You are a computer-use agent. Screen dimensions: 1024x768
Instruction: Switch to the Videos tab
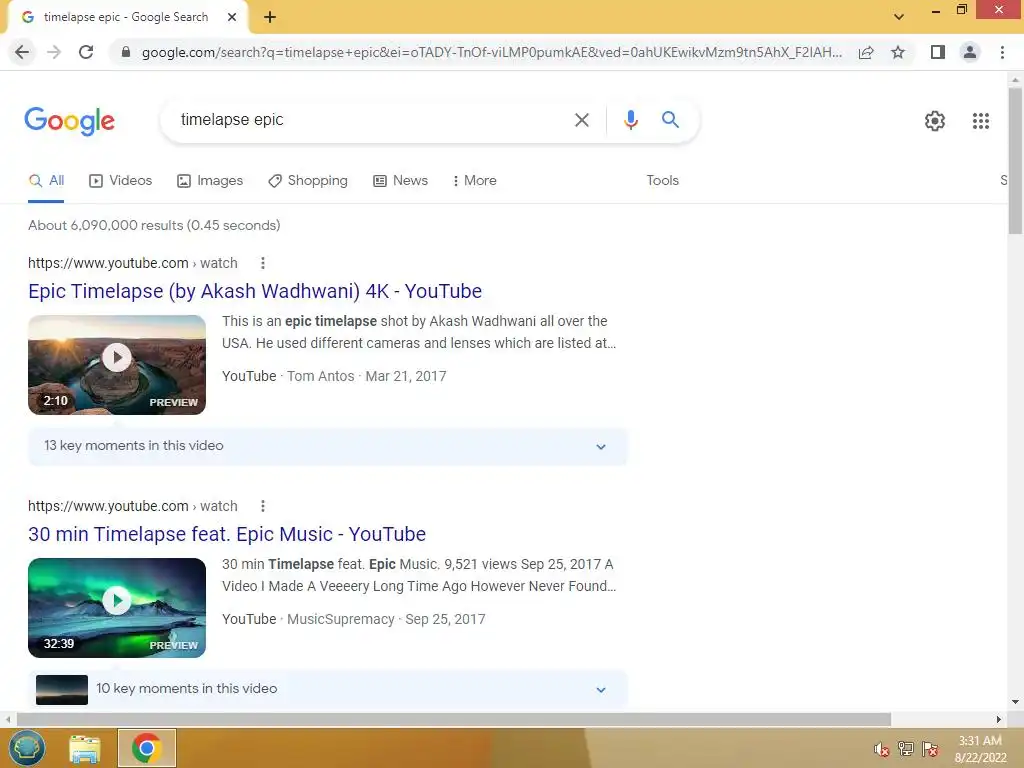(x=121, y=181)
